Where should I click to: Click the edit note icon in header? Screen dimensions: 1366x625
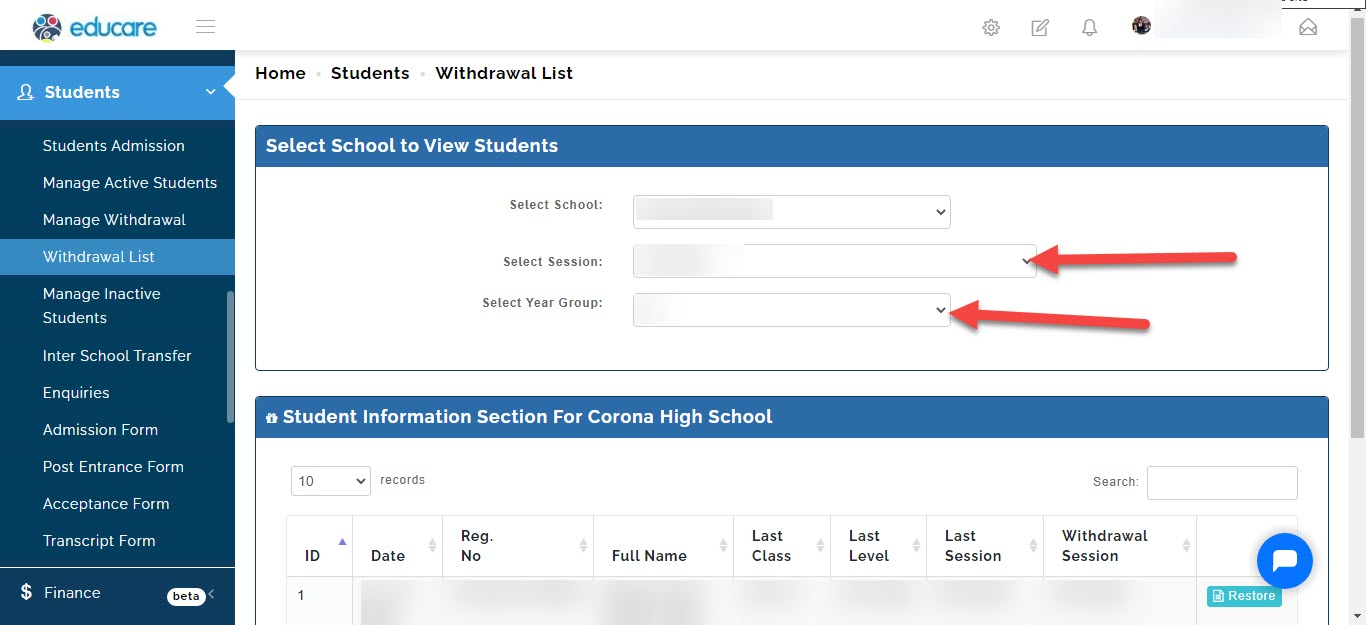pos(1040,28)
